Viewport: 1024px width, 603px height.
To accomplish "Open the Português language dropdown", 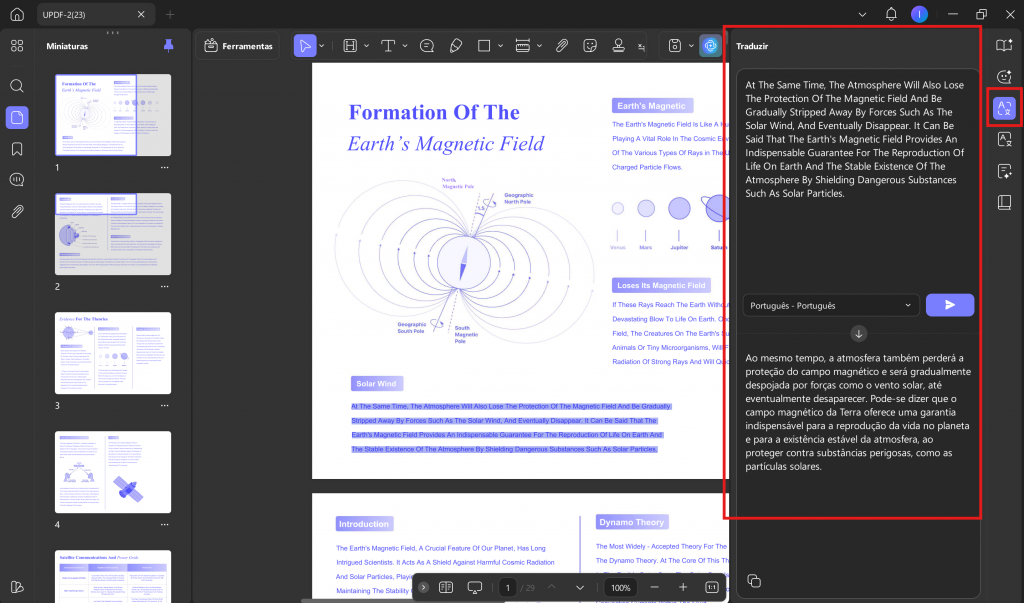I will [831, 305].
